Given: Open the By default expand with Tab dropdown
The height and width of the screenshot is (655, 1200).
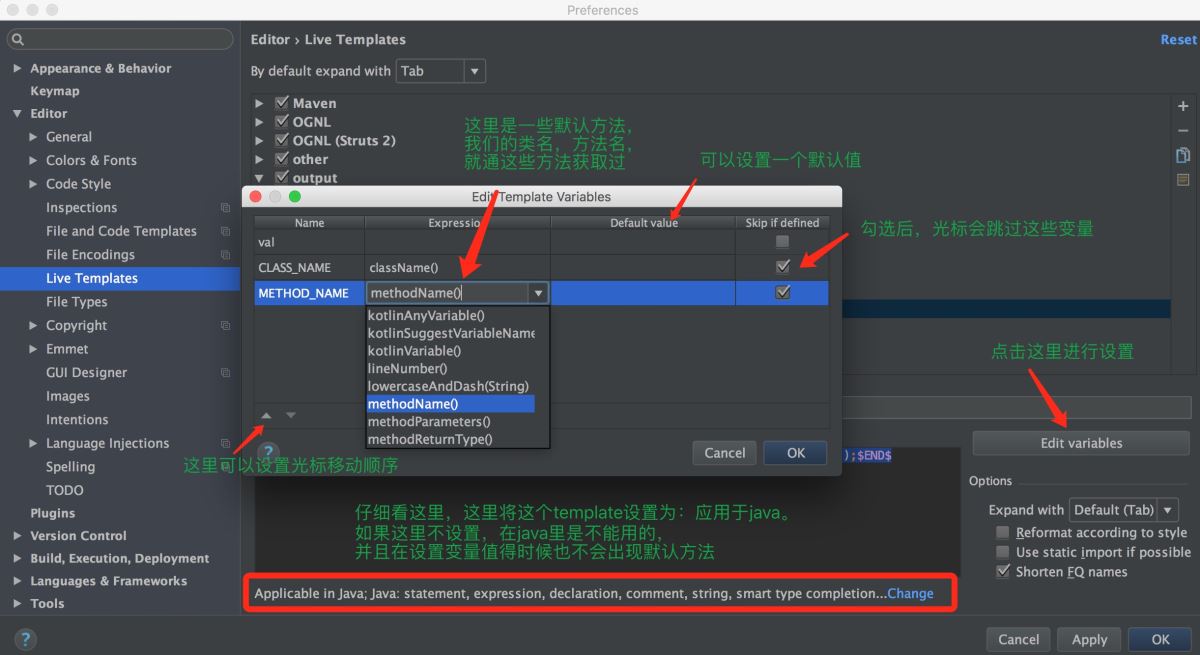Looking at the screenshot, I should coord(440,71).
